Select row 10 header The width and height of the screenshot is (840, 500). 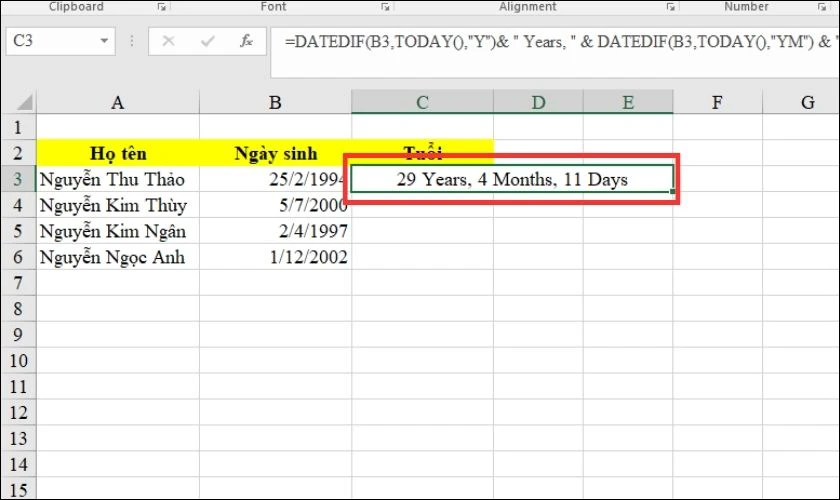click(19, 361)
